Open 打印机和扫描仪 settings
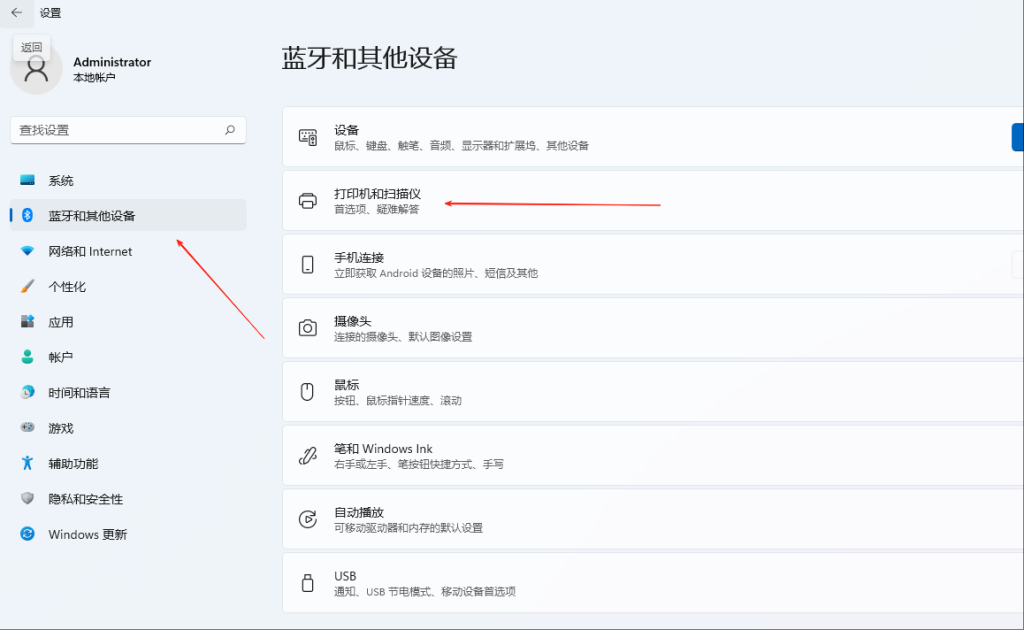The width and height of the screenshot is (1024, 630). 653,200
